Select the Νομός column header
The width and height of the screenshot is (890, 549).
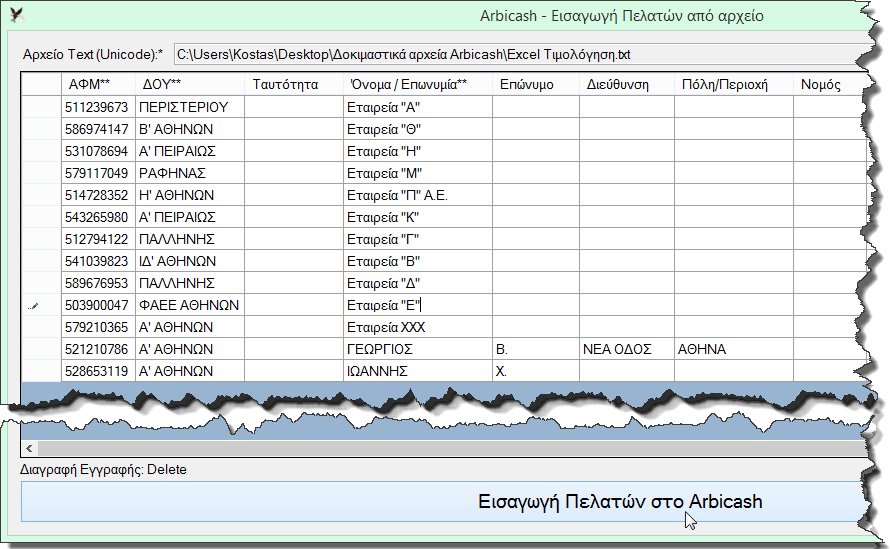coord(830,85)
